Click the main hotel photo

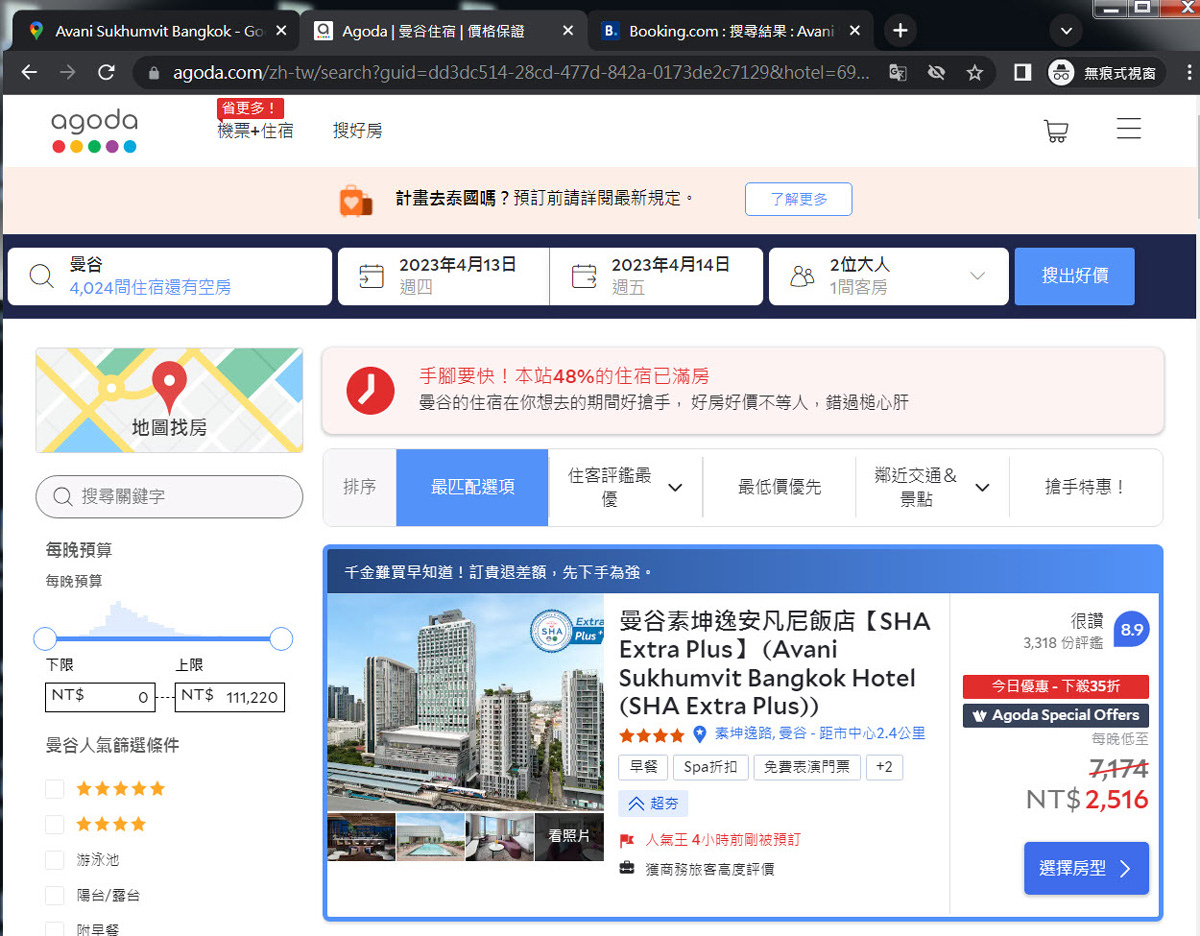coord(465,702)
